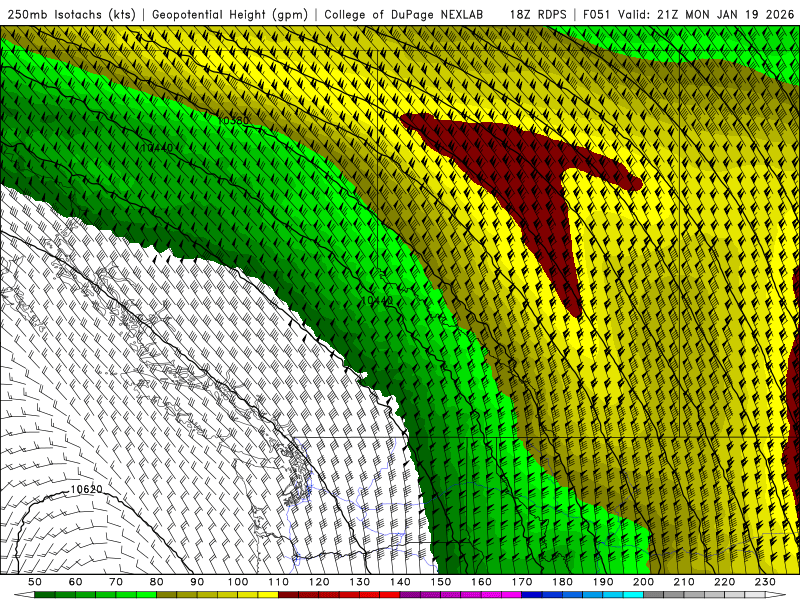
Task: Click the 80 label on the color scale
Action: (156, 582)
